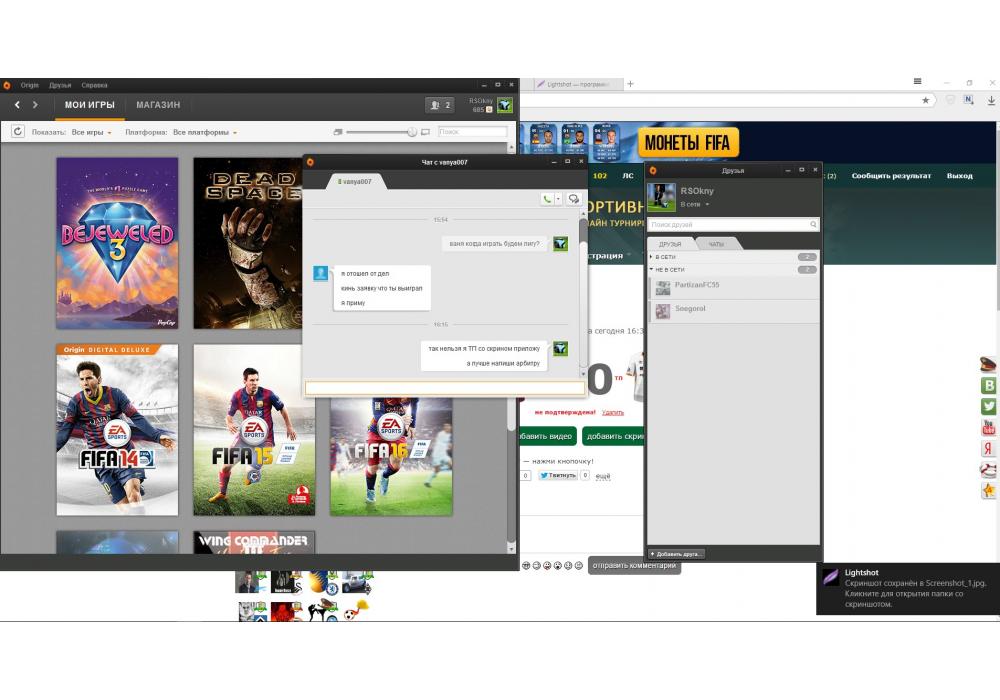
Task: Click the Origin logo in main window
Action: pos(6,85)
